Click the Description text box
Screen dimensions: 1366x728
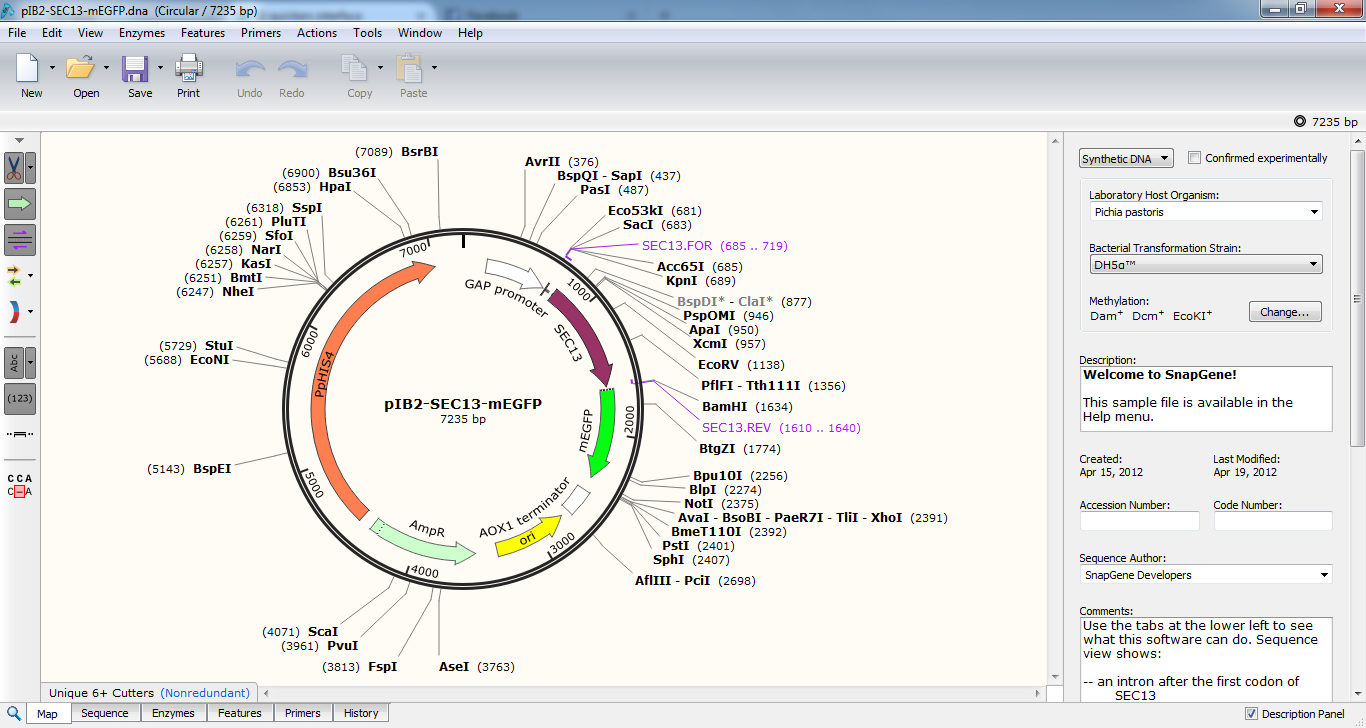1206,398
